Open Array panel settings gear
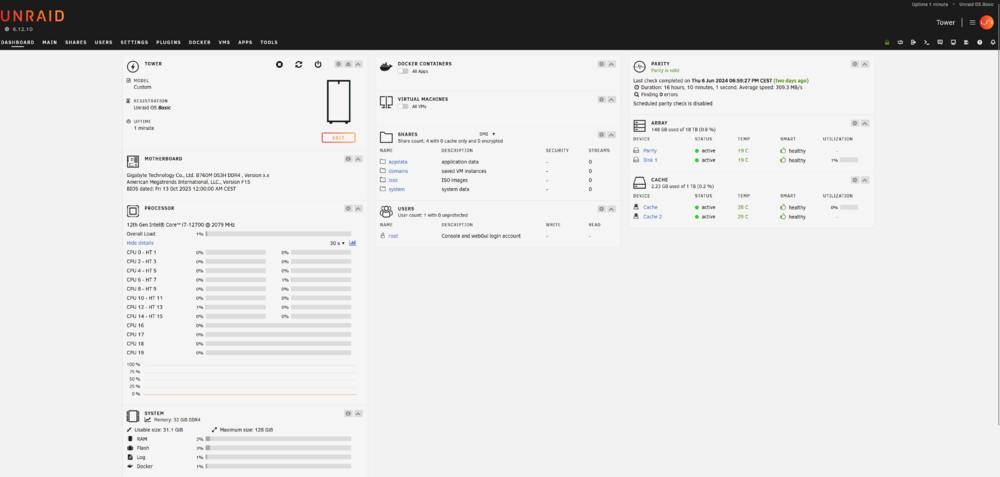1000x477 pixels. pyautogui.click(x=855, y=123)
